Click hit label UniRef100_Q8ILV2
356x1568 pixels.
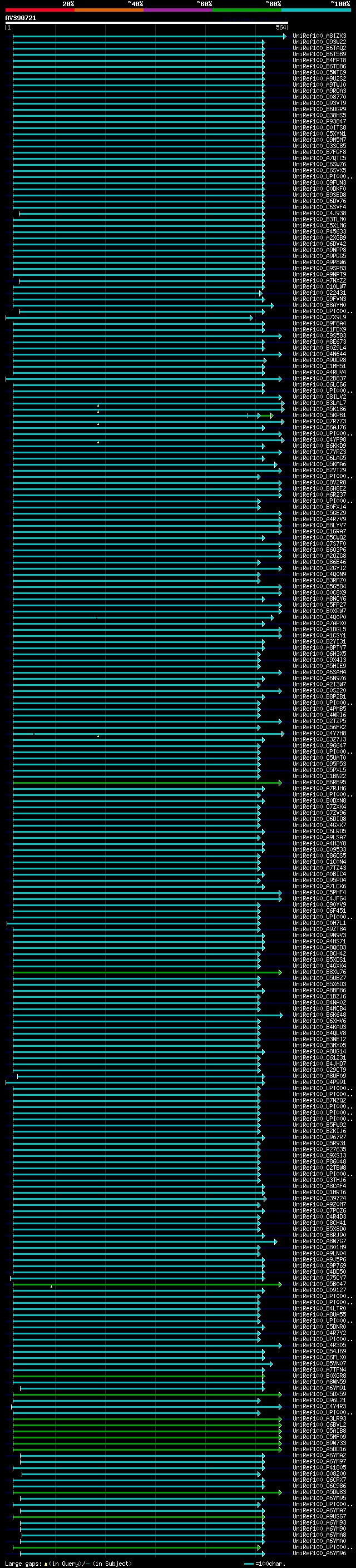319,397
